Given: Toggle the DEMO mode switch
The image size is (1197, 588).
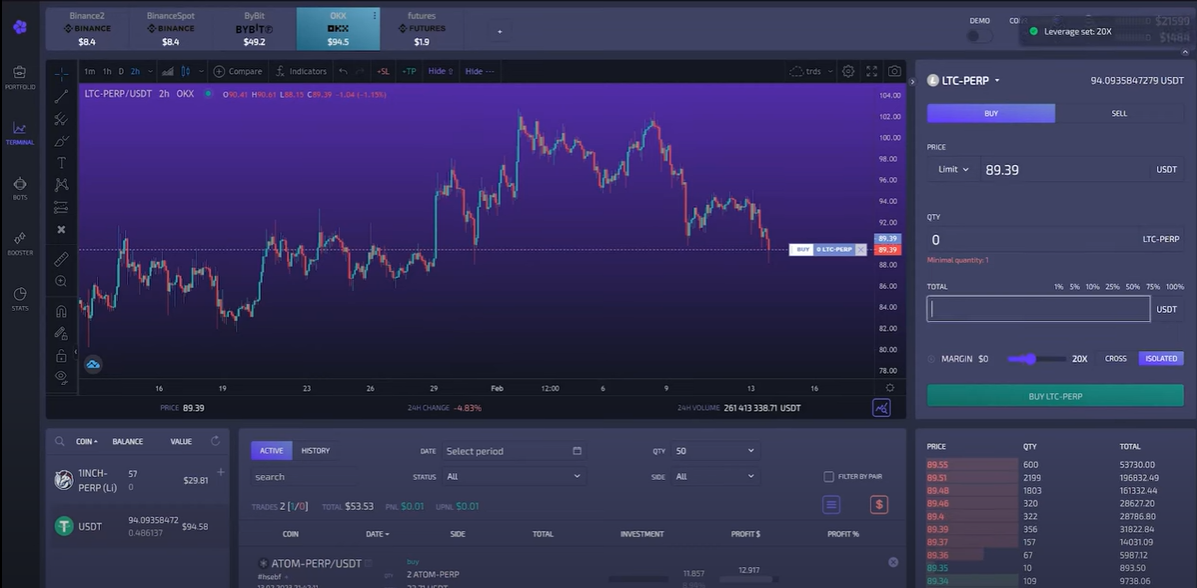Looking at the screenshot, I should coord(979,36).
